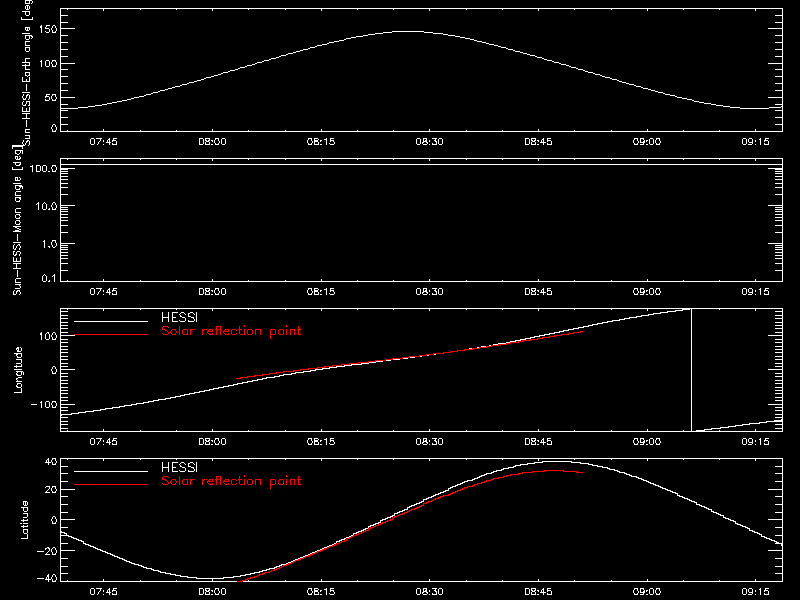
Task: Click the flat white line in Moon angle plot
Action: click(x=421, y=165)
